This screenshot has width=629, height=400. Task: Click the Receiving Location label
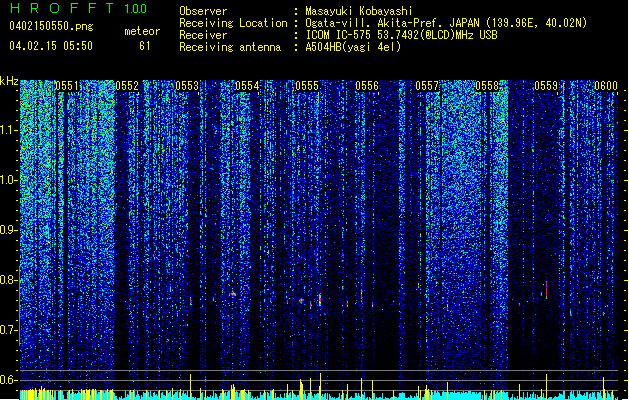click(x=233, y=23)
